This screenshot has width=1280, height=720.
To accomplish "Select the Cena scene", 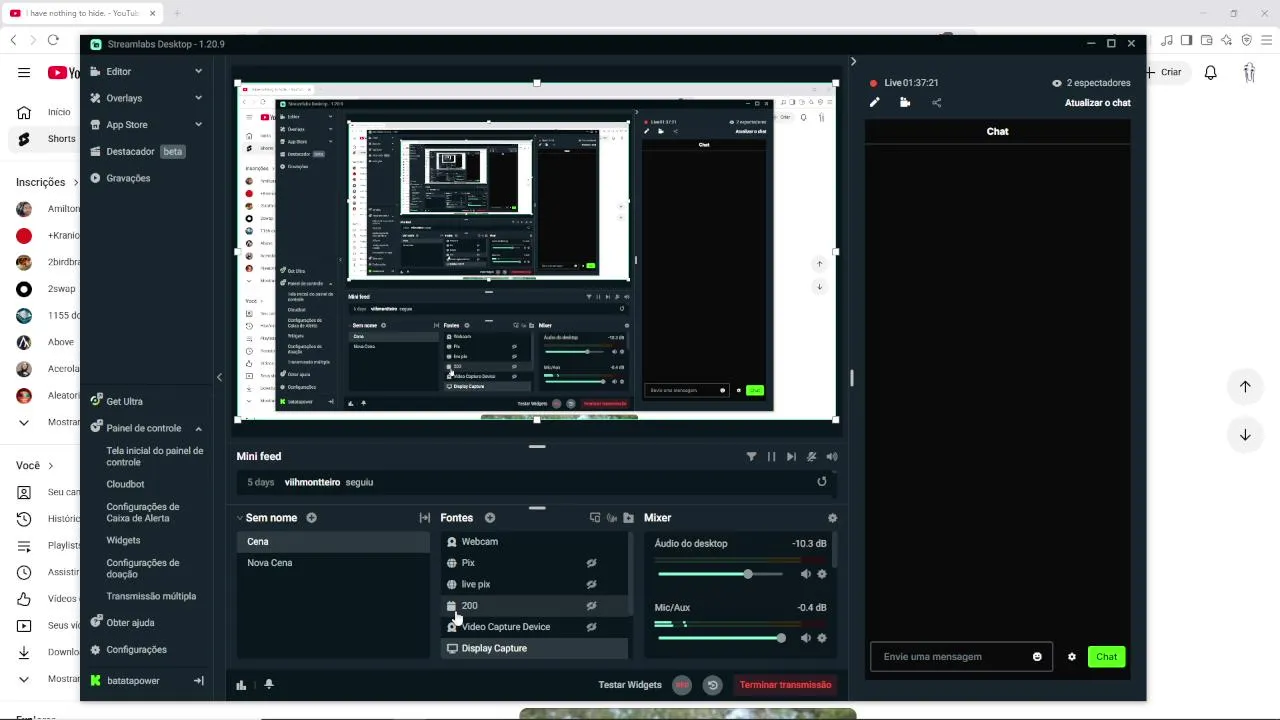I will click(x=333, y=542).
